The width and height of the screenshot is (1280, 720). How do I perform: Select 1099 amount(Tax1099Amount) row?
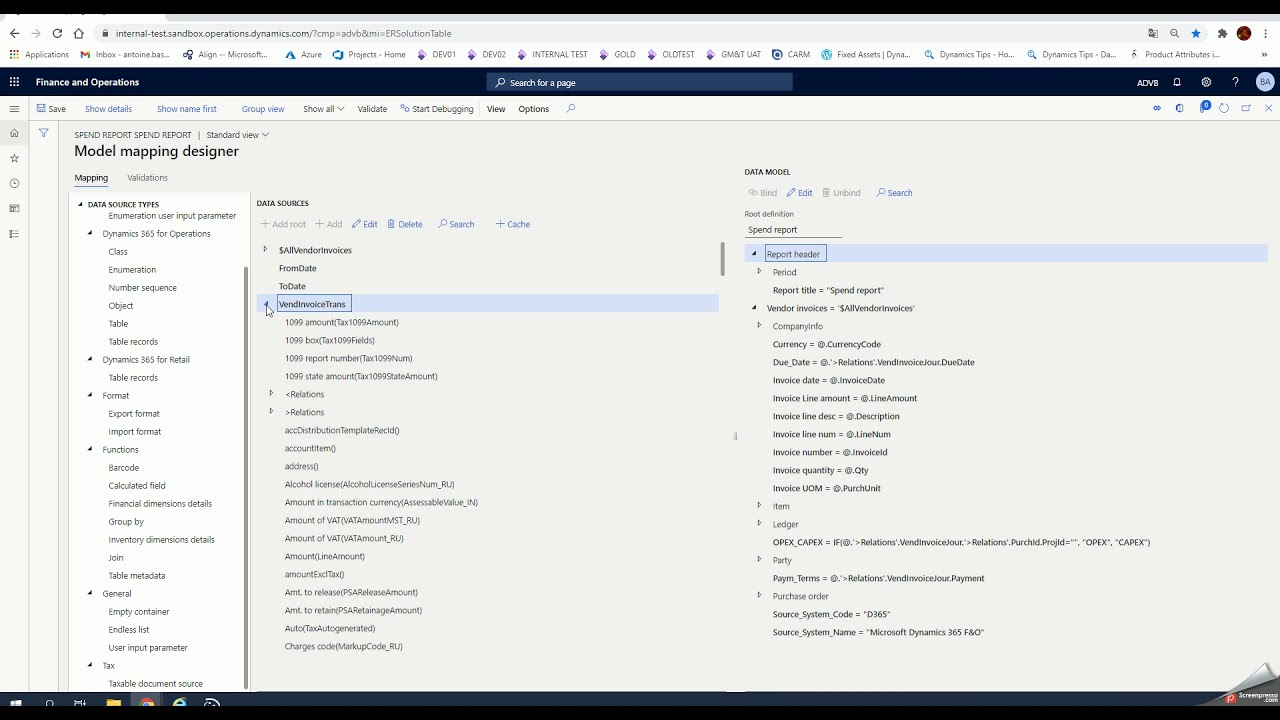click(341, 322)
